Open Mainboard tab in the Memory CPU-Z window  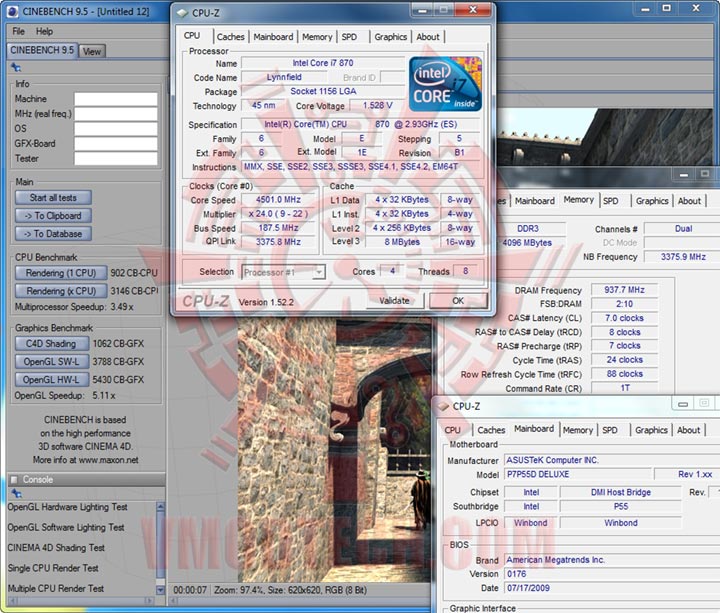534,201
